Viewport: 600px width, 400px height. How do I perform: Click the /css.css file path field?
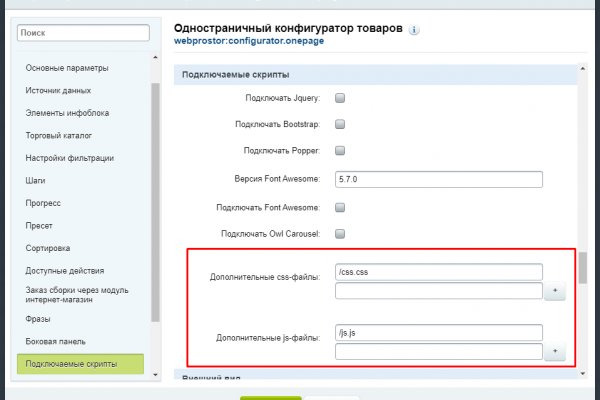(x=437, y=271)
